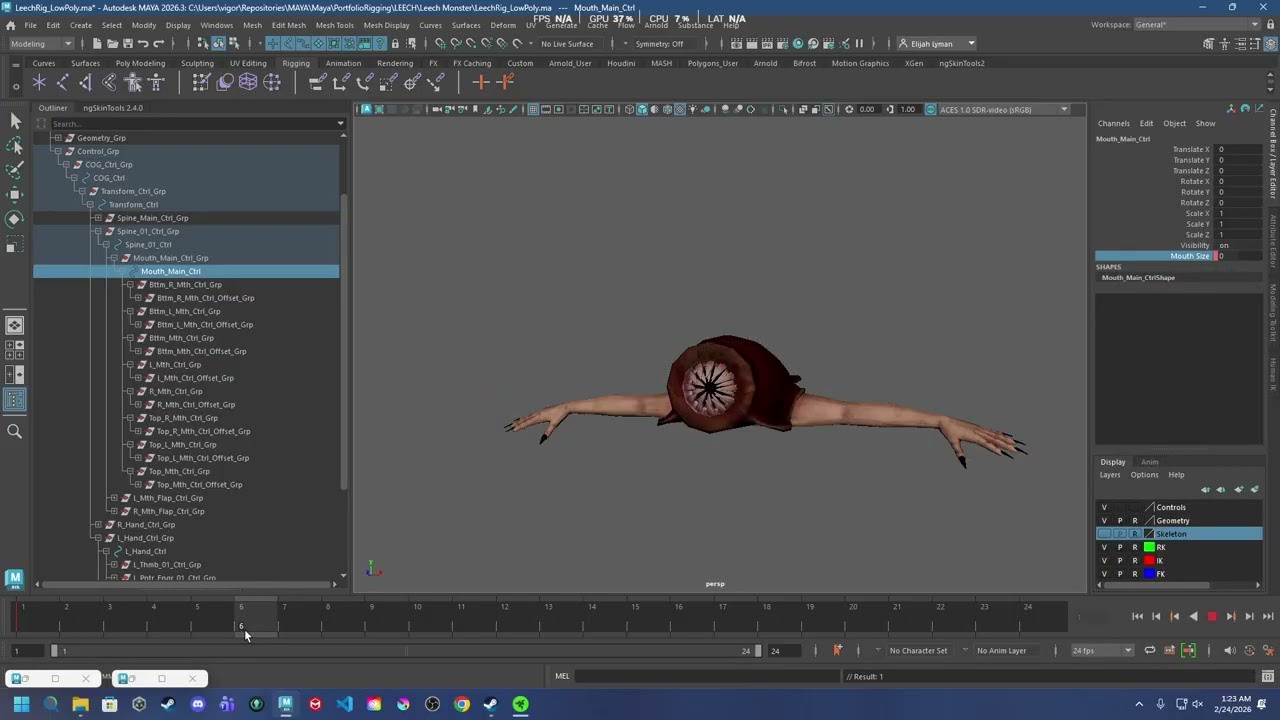Toggle visibility of Geometry layer
The image size is (1280, 720).
click(1104, 521)
